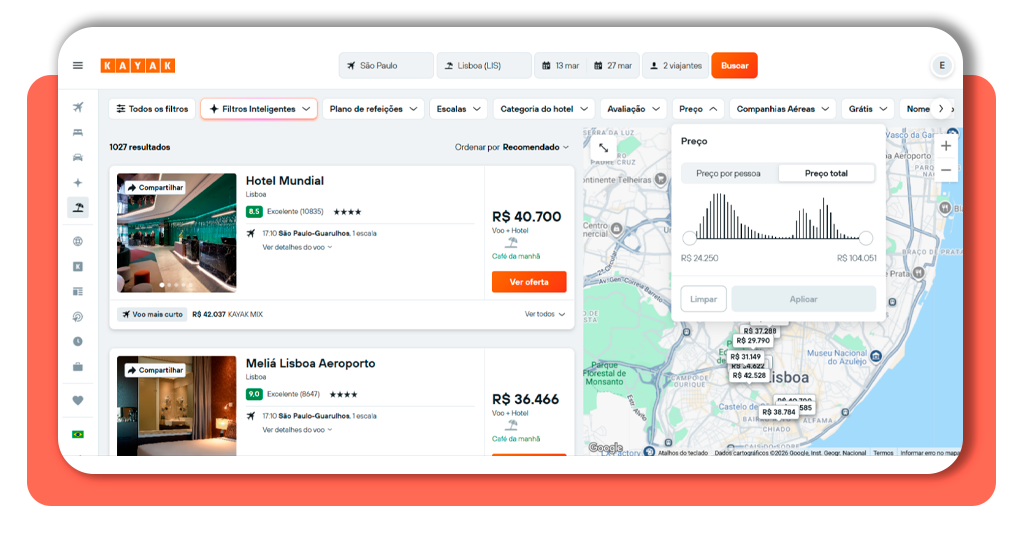Viewport: 1024px width, 536px height.
Task: Click the Brazil flag country selector
Action: (78, 434)
